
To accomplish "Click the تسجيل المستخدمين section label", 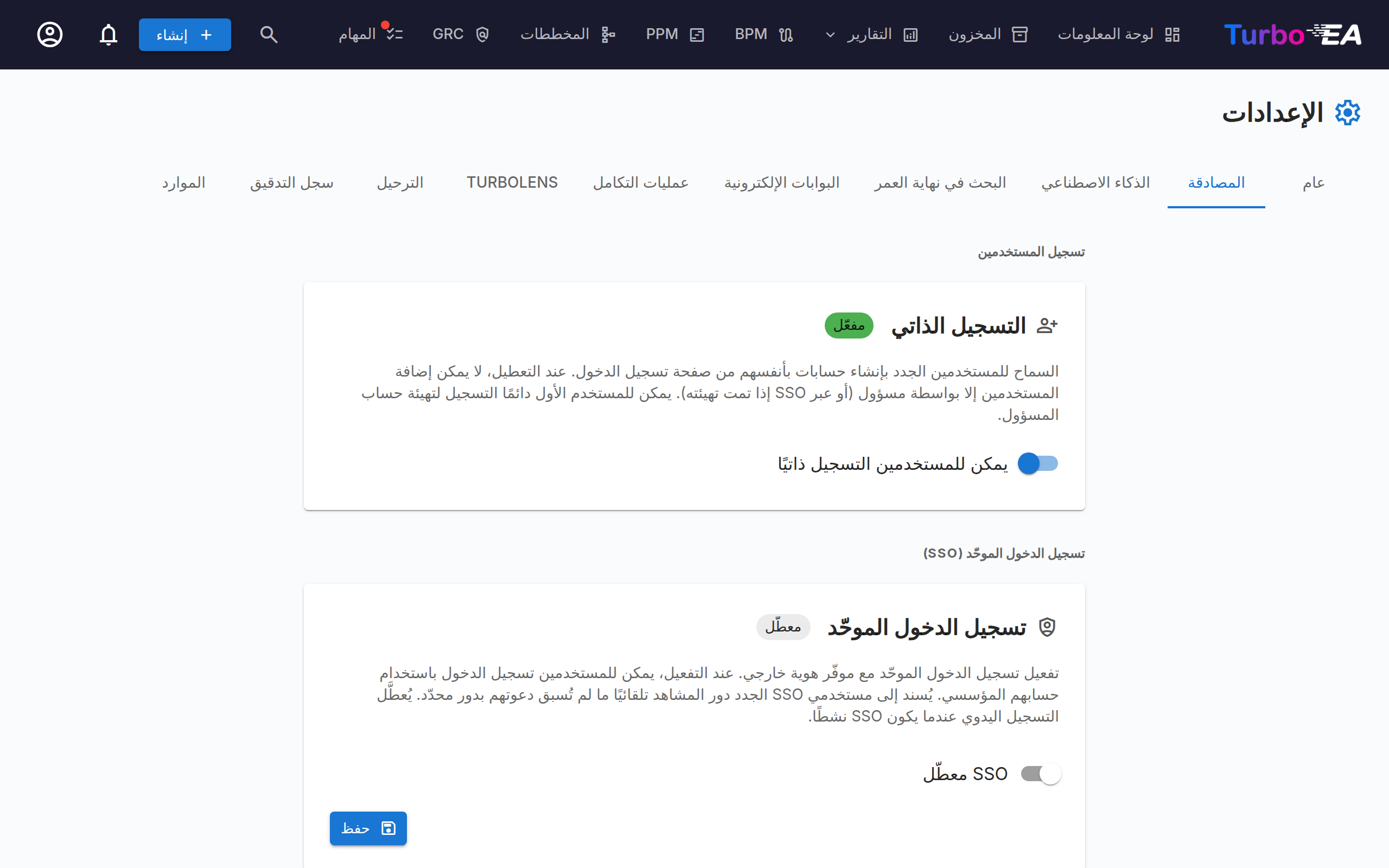I will 1031,252.
